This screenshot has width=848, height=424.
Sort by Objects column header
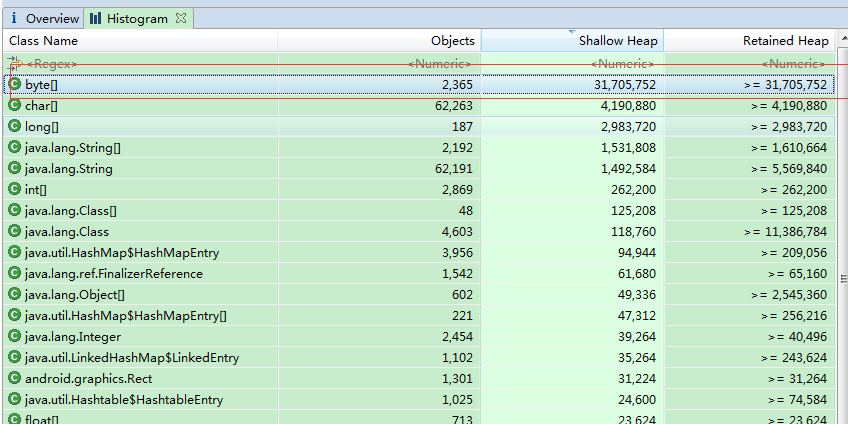[x=380, y=41]
